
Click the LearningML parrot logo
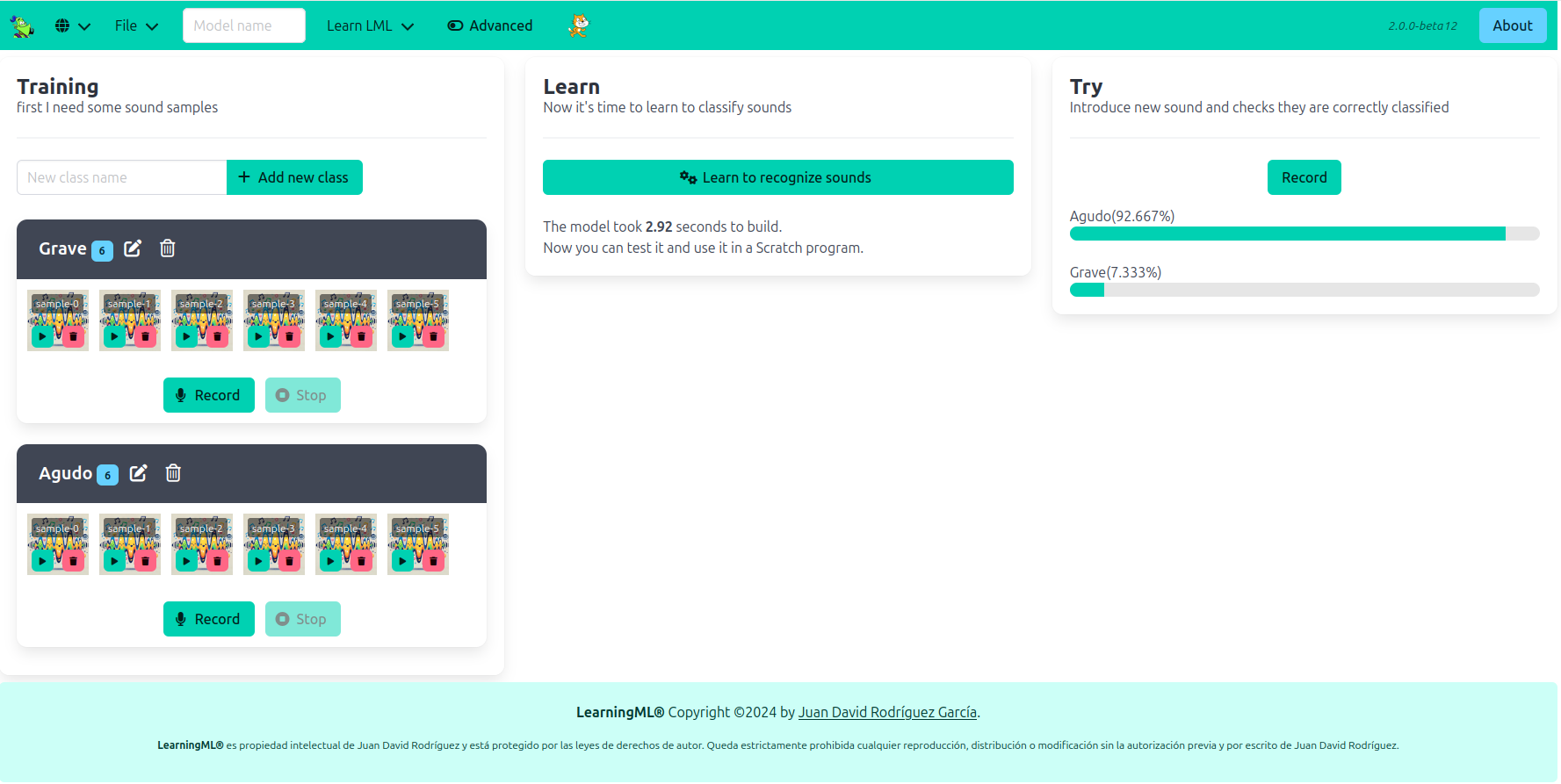[x=22, y=26]
